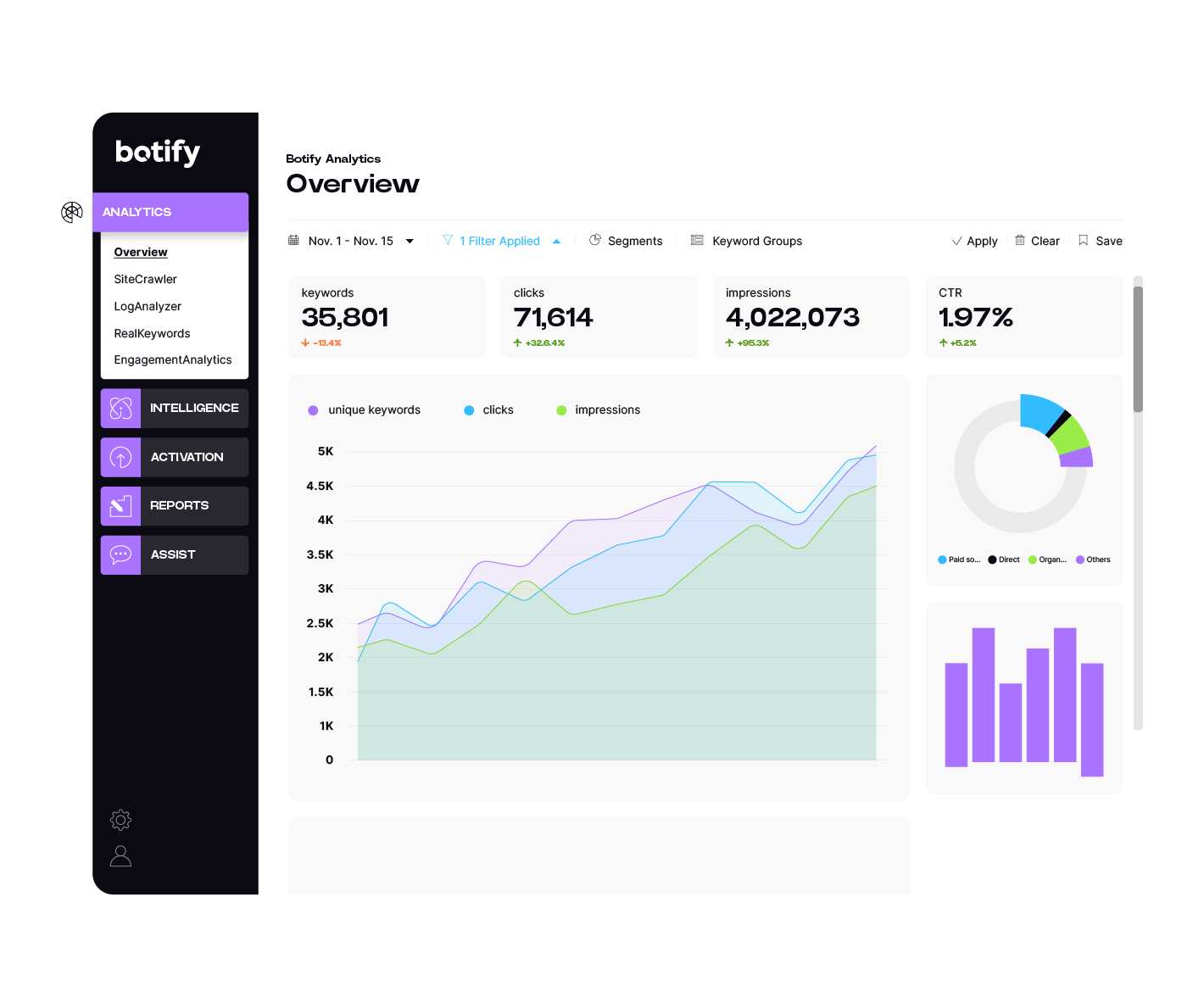Click the Botify Analytics breadcrumb text
This screenshot has height=991, width=1204.
333,159
